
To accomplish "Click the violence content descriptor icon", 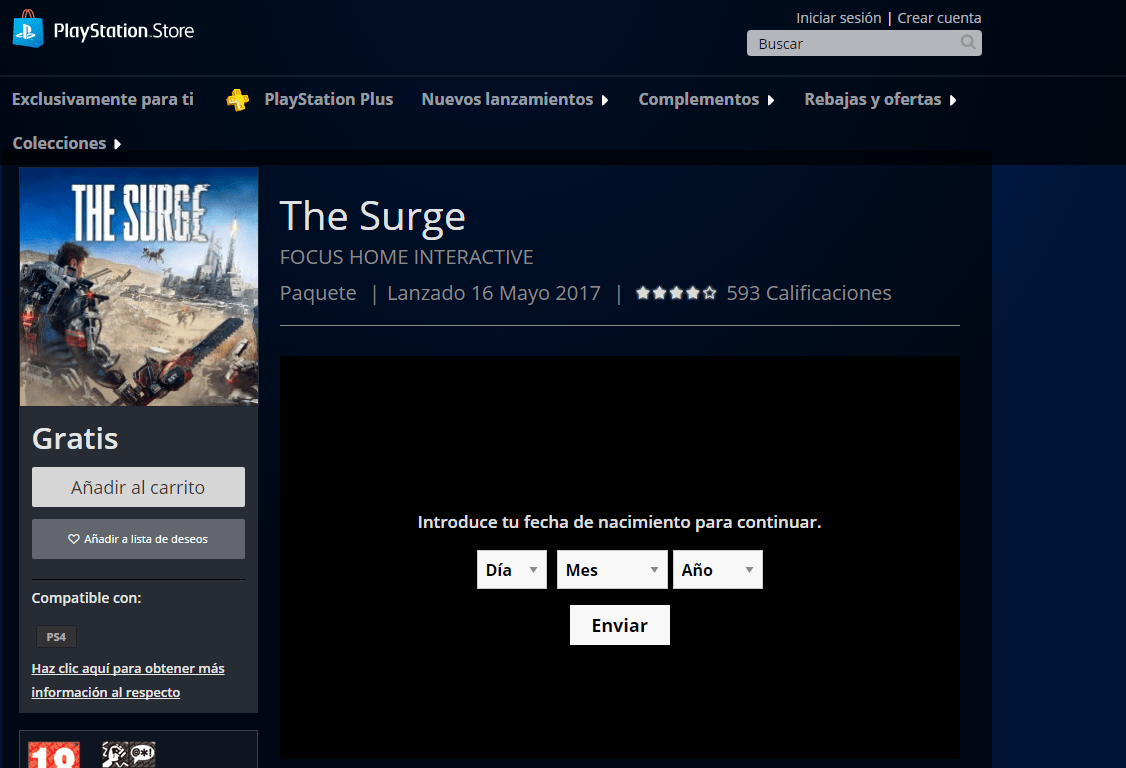I will click(x=114, y=754).
